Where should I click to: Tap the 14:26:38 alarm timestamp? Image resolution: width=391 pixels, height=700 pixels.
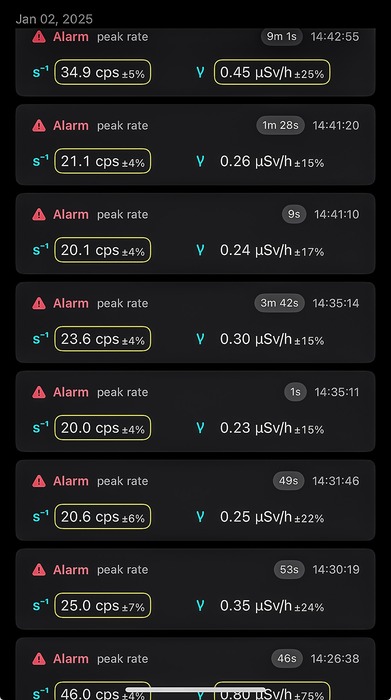335,658
